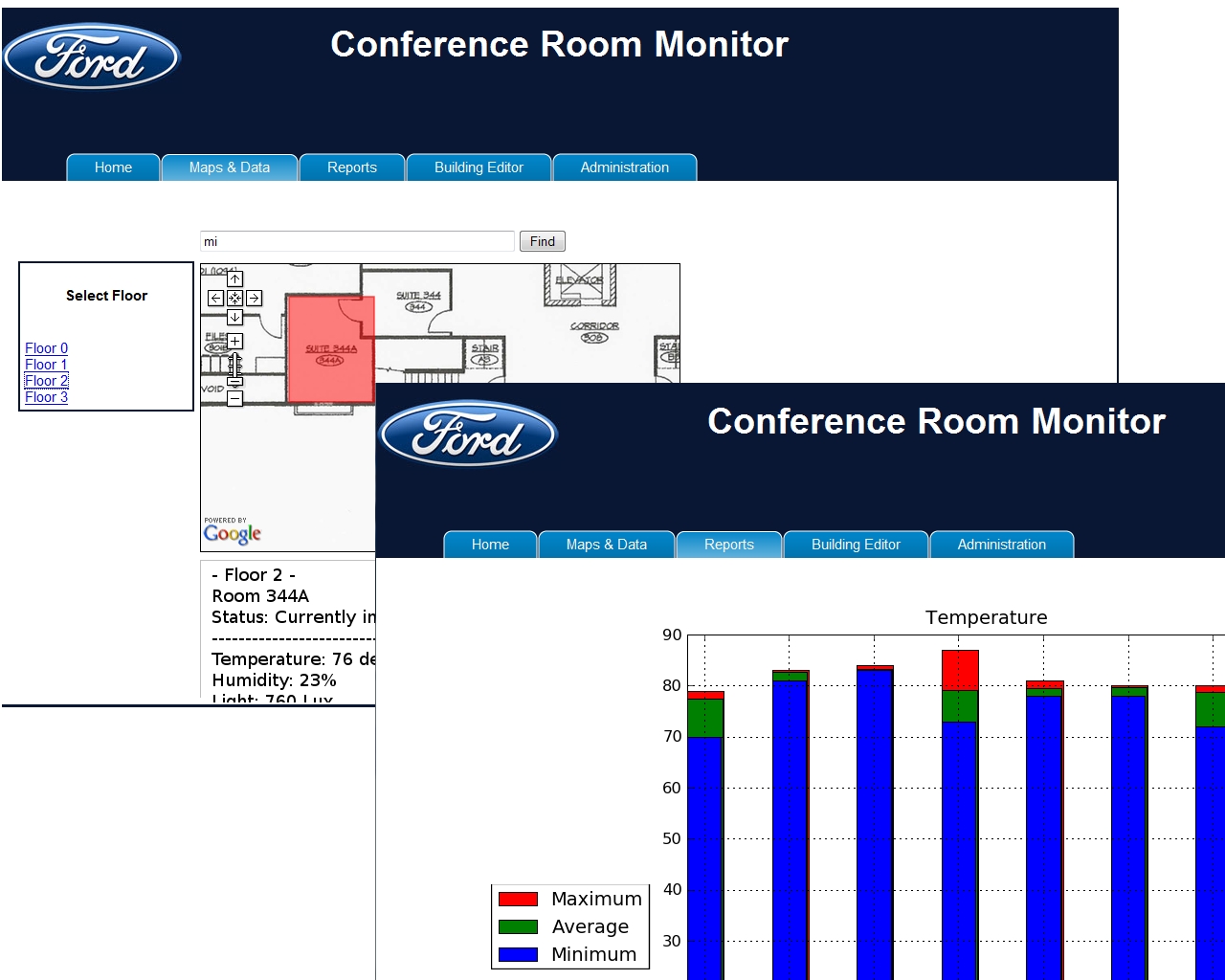Click the highlighted Suite 344A room

pos(330,349)
